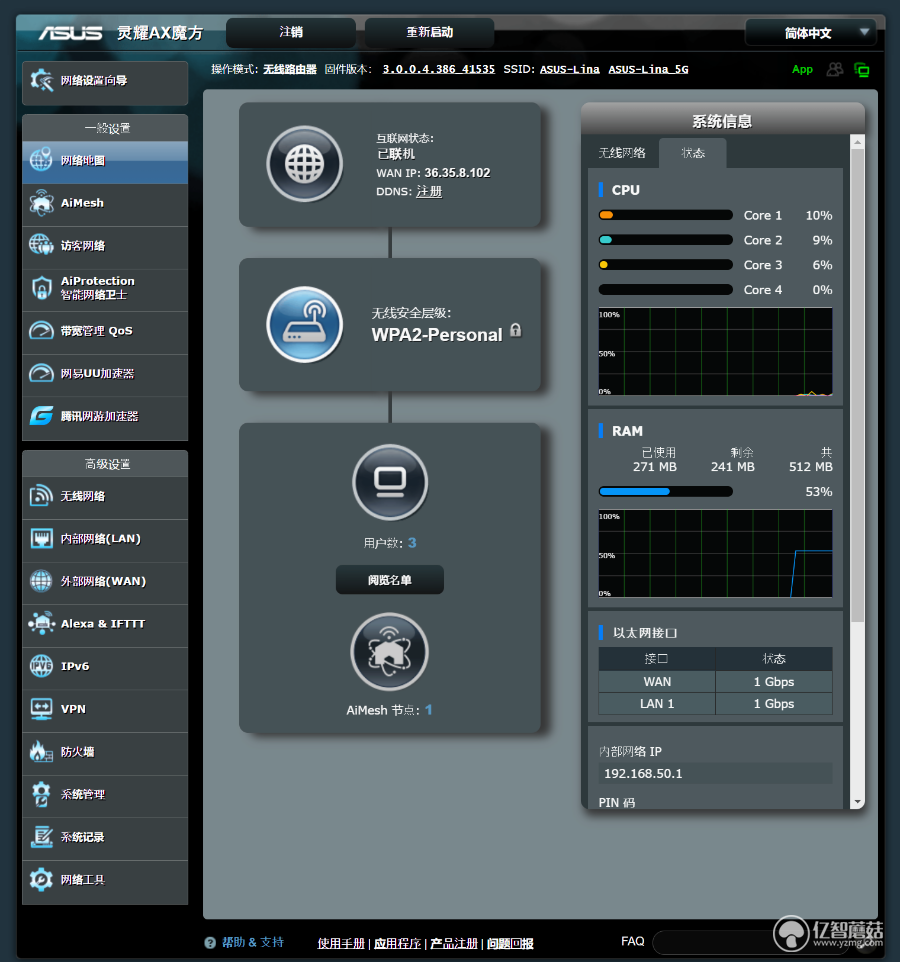Click the green App link
Screen dimensions: 900x962
(x=802, y=69)
